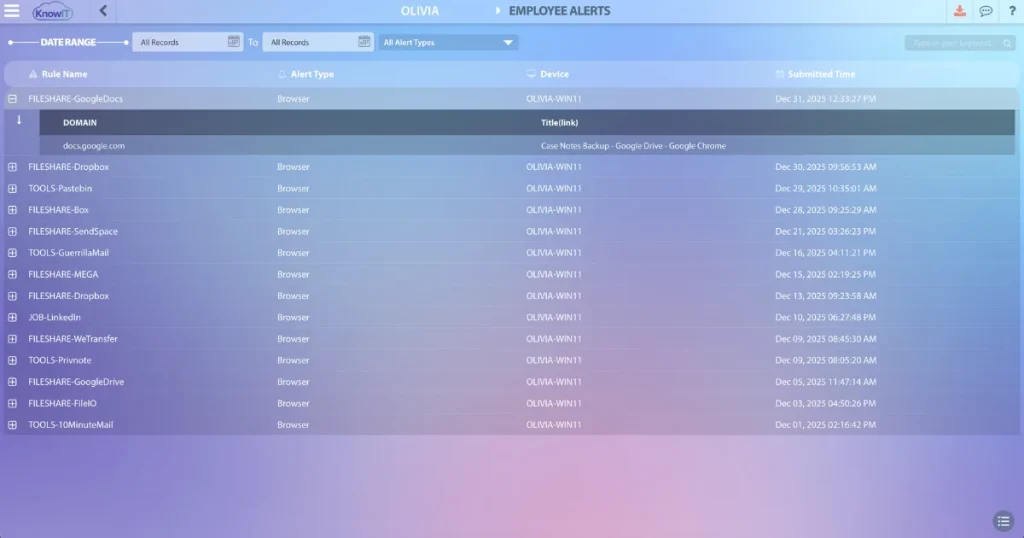Select the TOOLS-Pastebin rule name
The height and width of the screenshot is (538, 1024).
(60, 188)
